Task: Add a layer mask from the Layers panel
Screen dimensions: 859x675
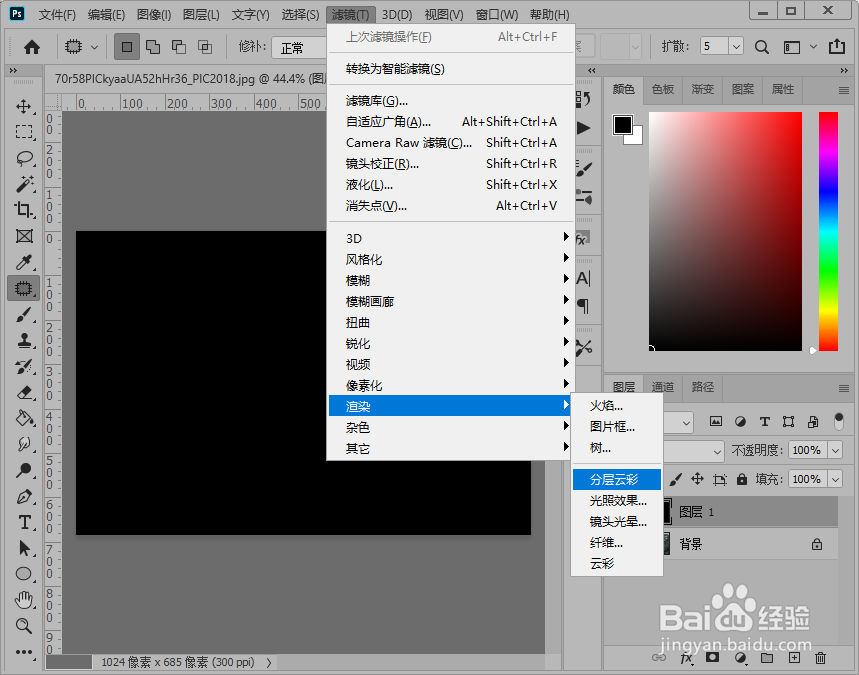Action: click(713, 657)
